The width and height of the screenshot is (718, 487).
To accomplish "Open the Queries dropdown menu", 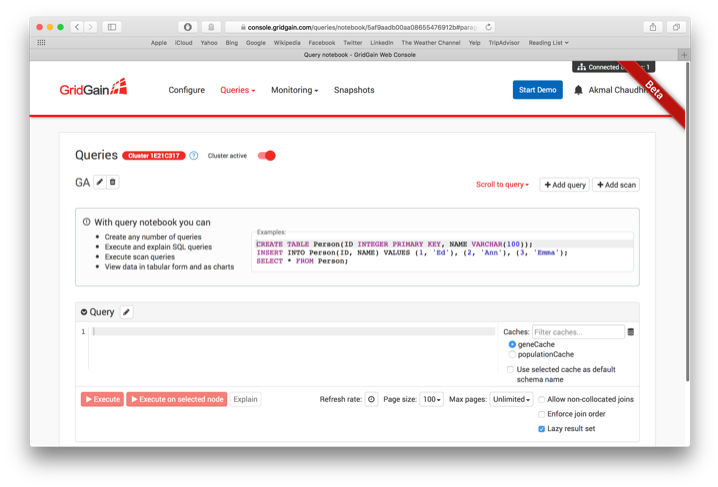I will pyautogui.click(x=237, y=90).
